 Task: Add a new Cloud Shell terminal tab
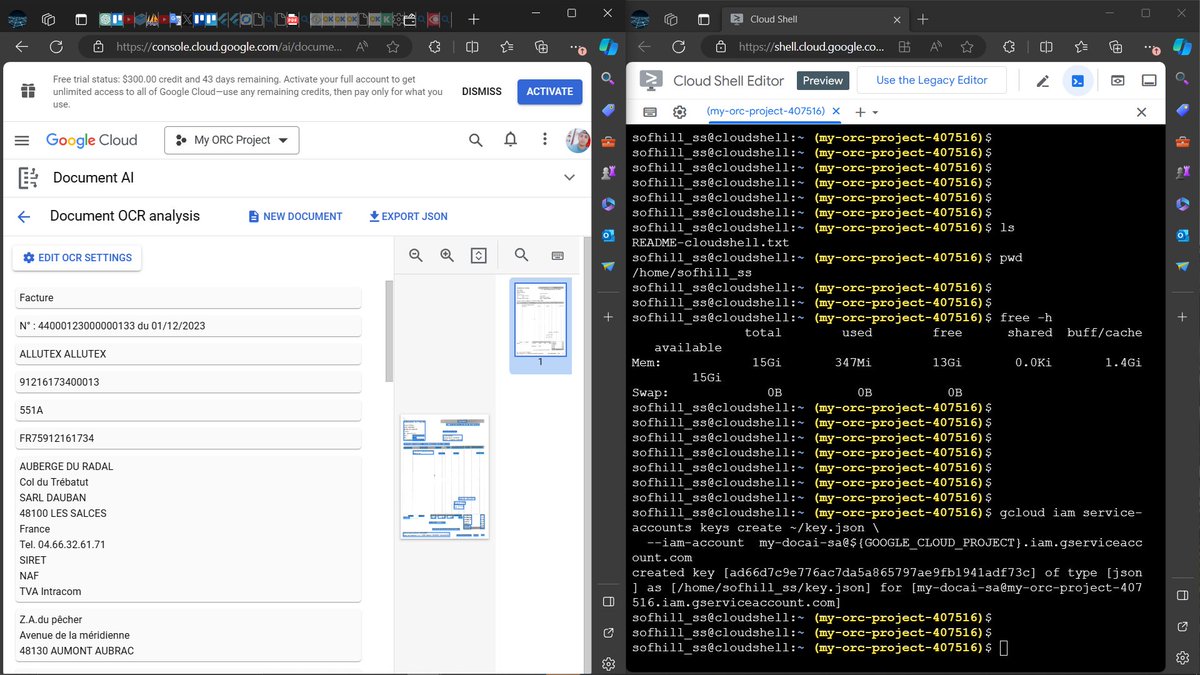point(860,113)
